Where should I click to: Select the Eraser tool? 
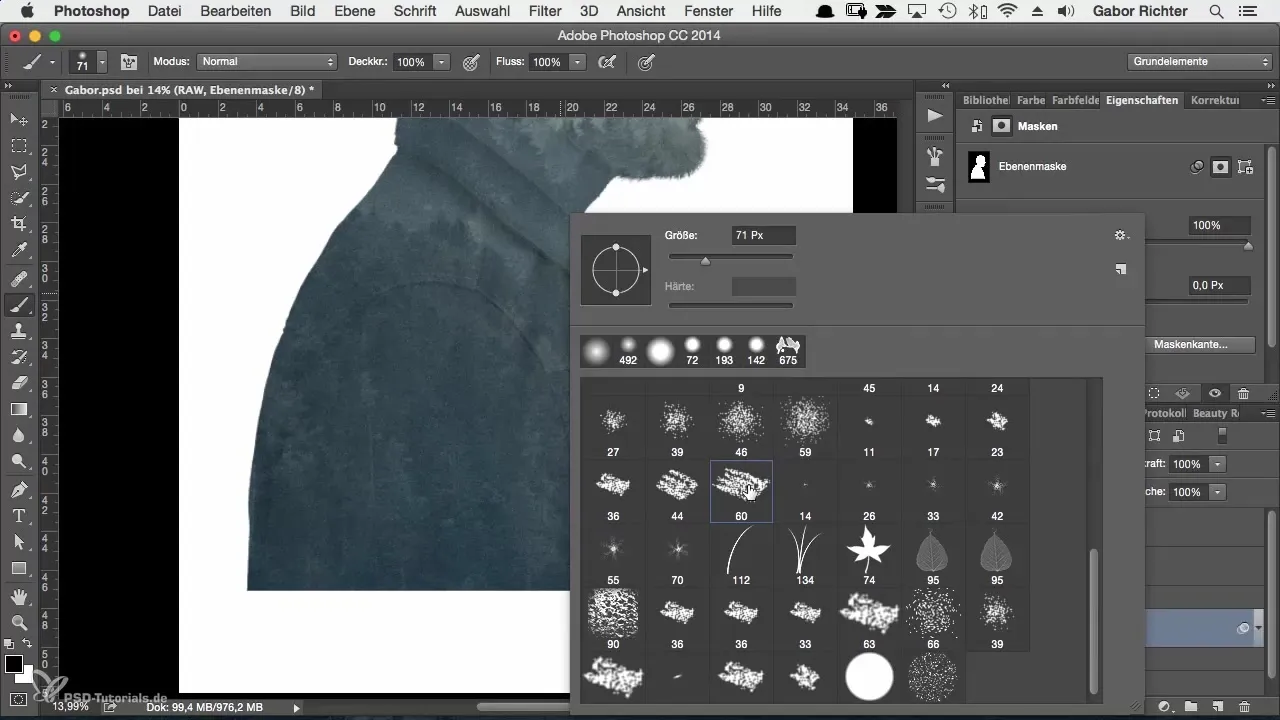(x=19, y=383)
